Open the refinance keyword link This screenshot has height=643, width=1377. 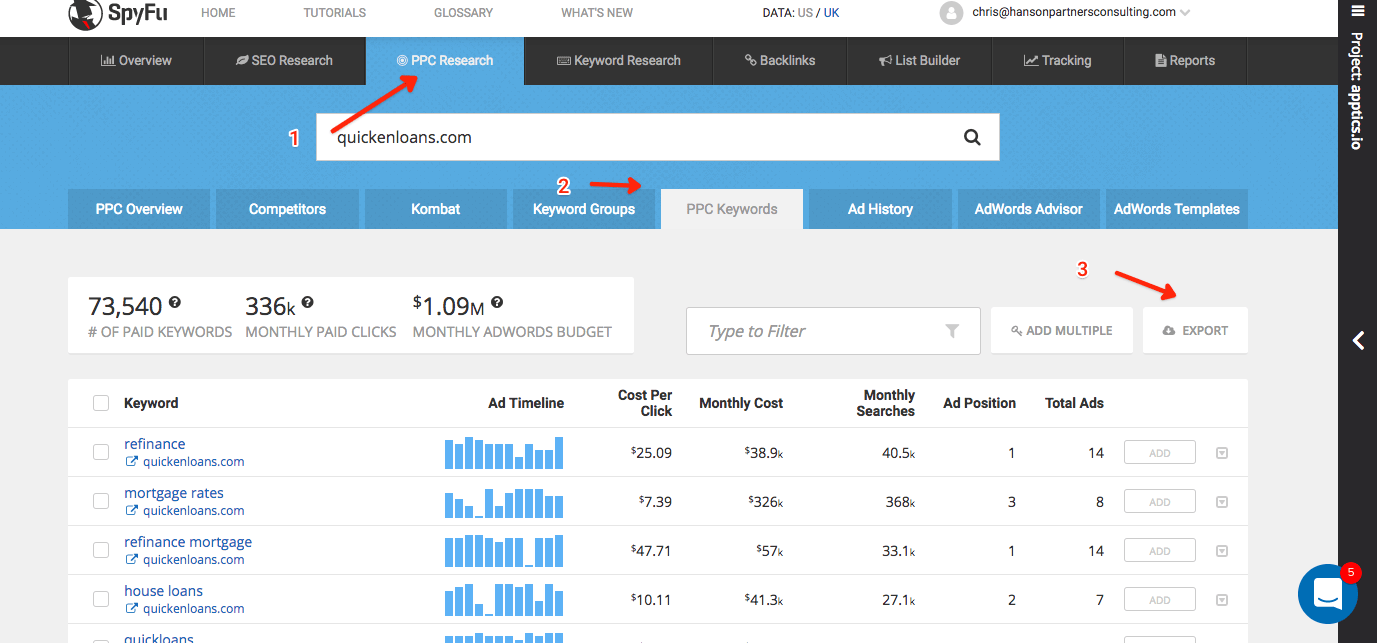coord(155,444)
